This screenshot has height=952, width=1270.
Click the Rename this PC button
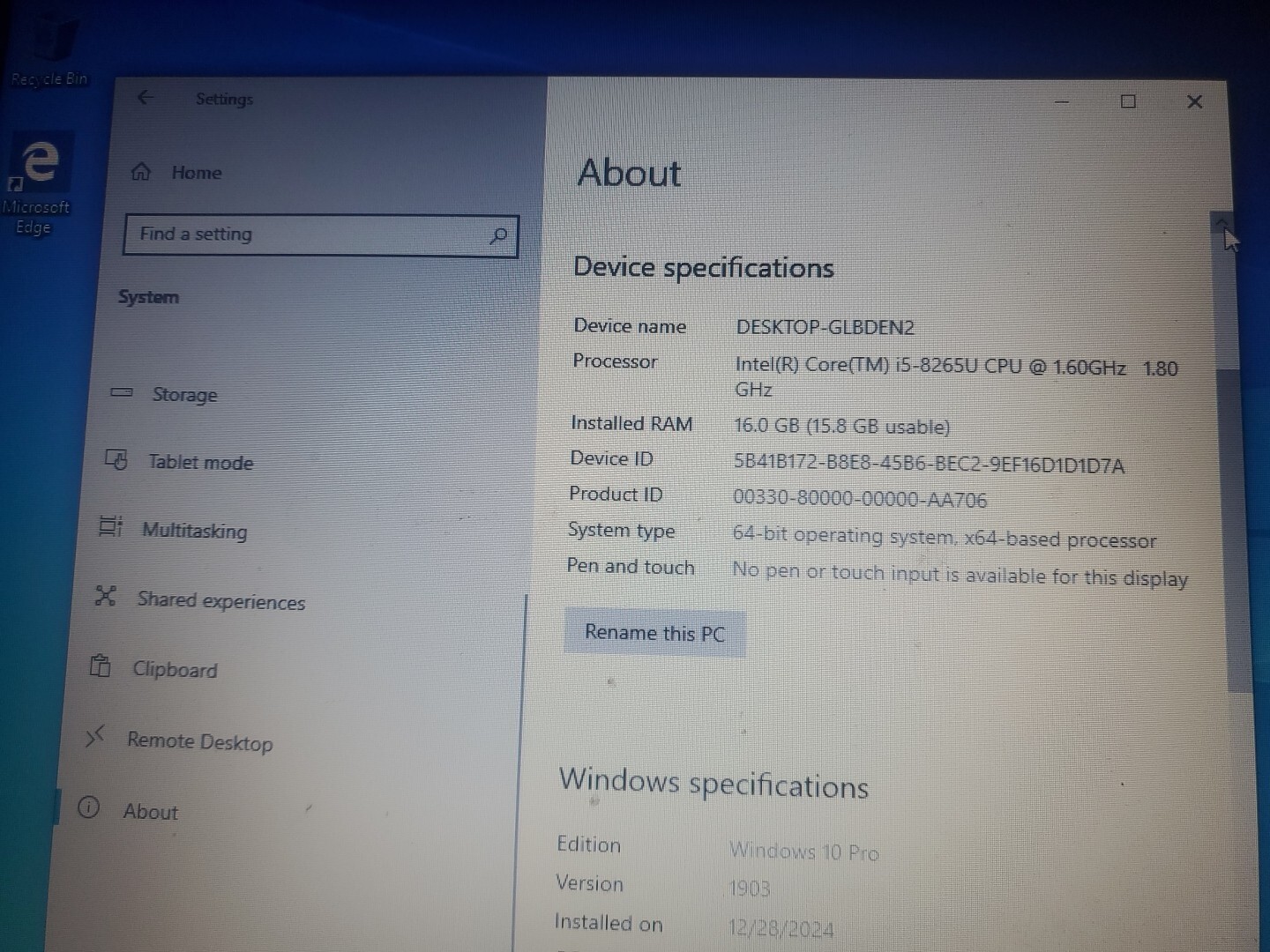click(x=654, y=633)
